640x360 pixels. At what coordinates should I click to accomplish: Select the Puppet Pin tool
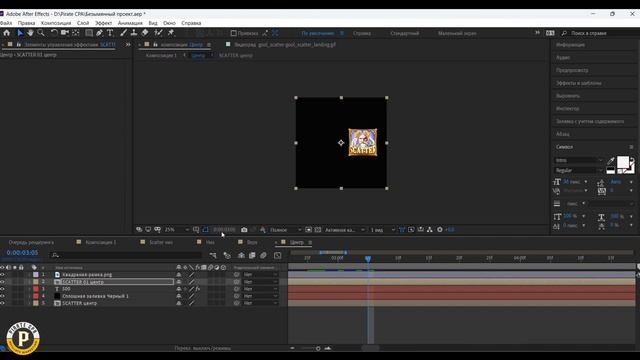[x=171, y=33]
